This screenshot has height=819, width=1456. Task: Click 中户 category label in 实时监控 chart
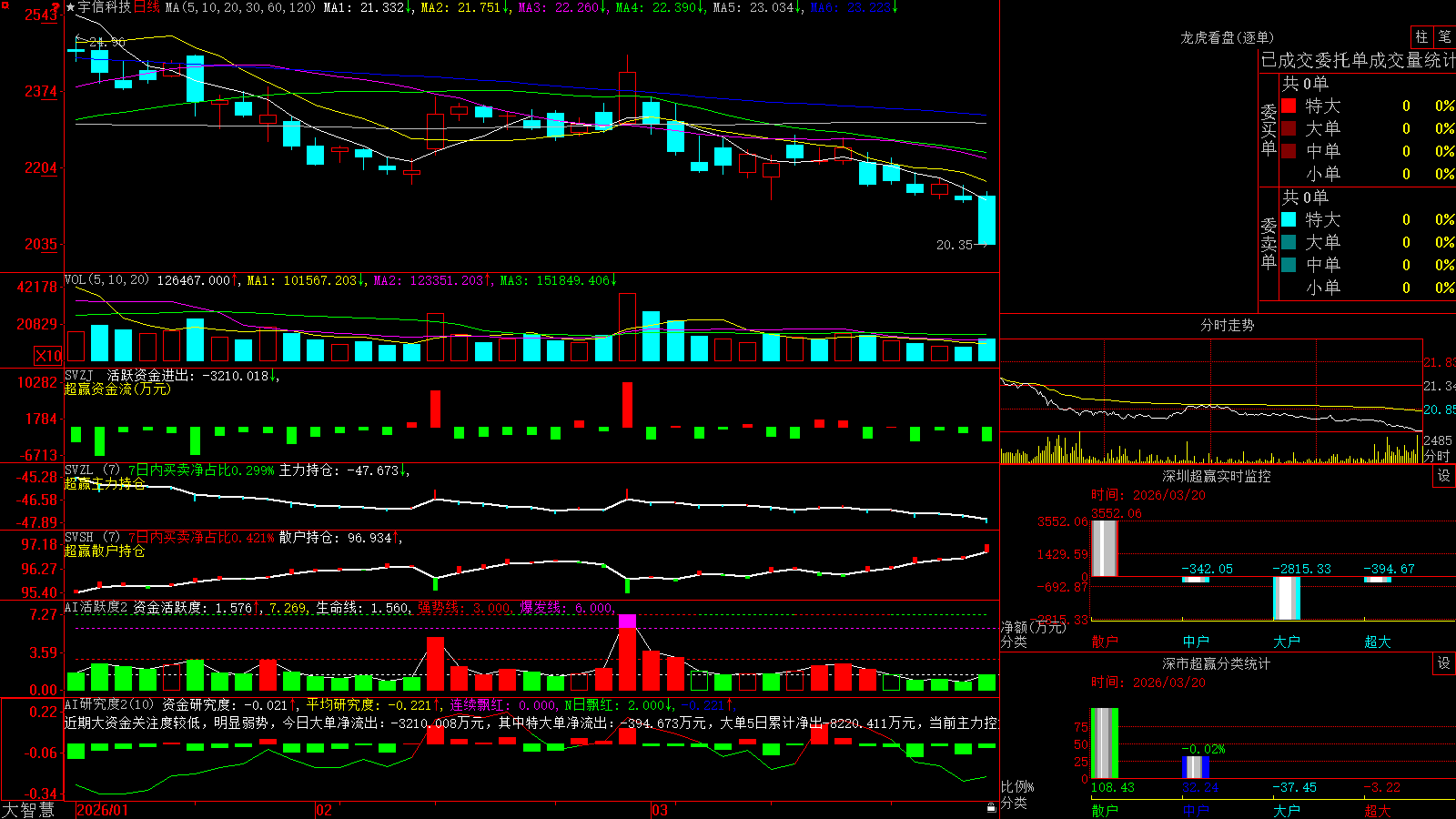1196,642
